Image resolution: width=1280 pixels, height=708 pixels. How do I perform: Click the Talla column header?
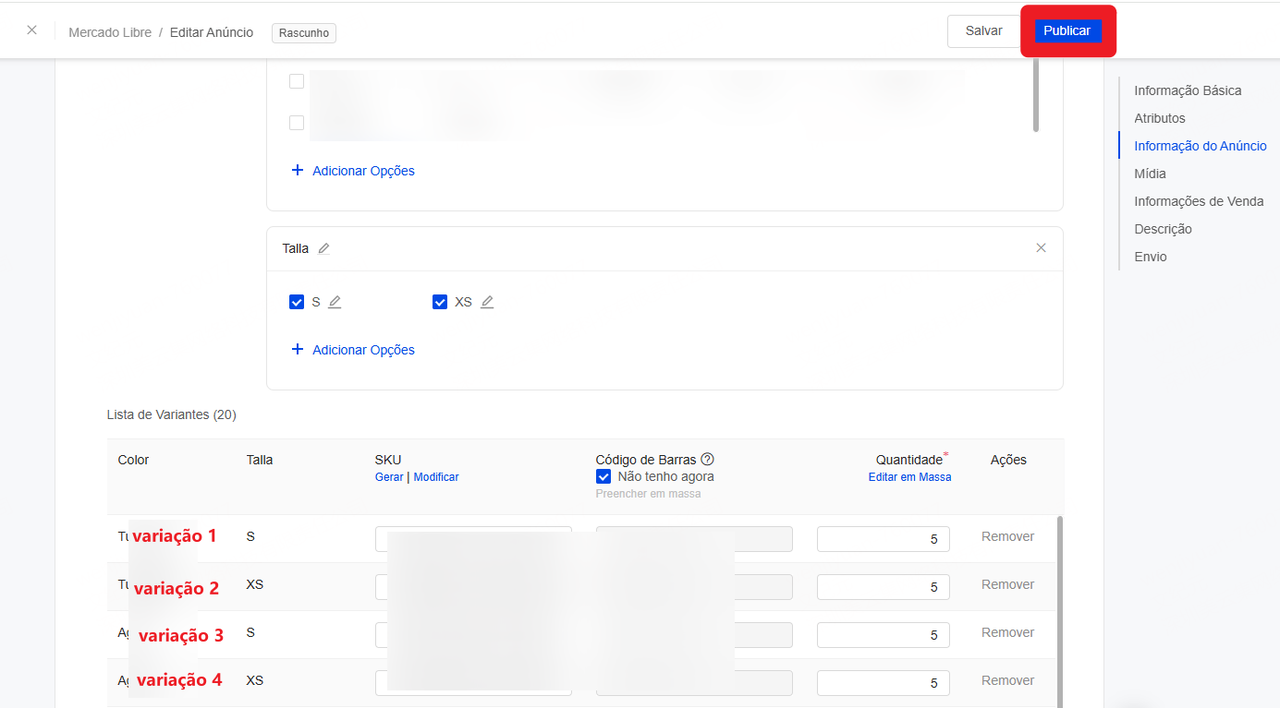[x=259, y=460]
